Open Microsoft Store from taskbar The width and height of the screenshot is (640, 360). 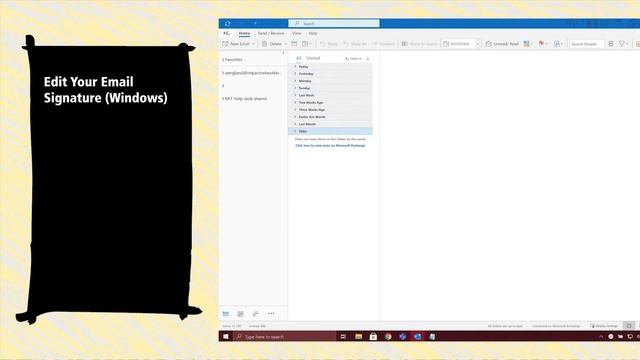click(x=373, y=336)
